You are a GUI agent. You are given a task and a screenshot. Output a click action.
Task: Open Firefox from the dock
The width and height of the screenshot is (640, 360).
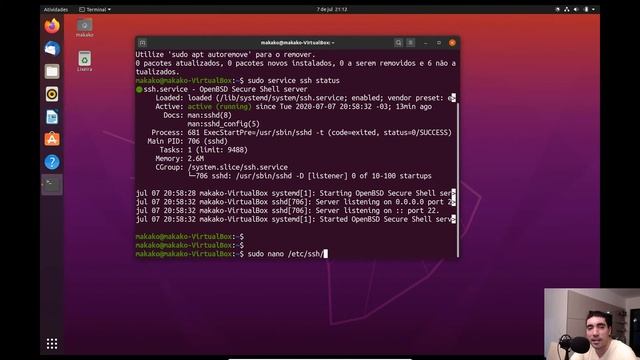pyautogui.click(x=52, y=26)
